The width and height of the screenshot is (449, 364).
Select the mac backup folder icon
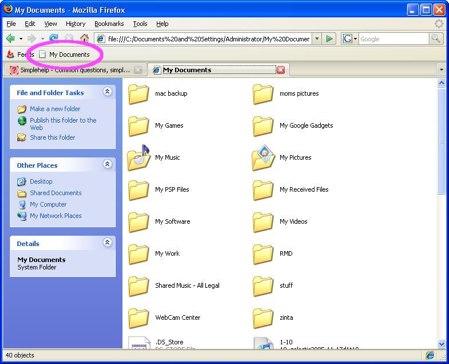coord(138,94)
